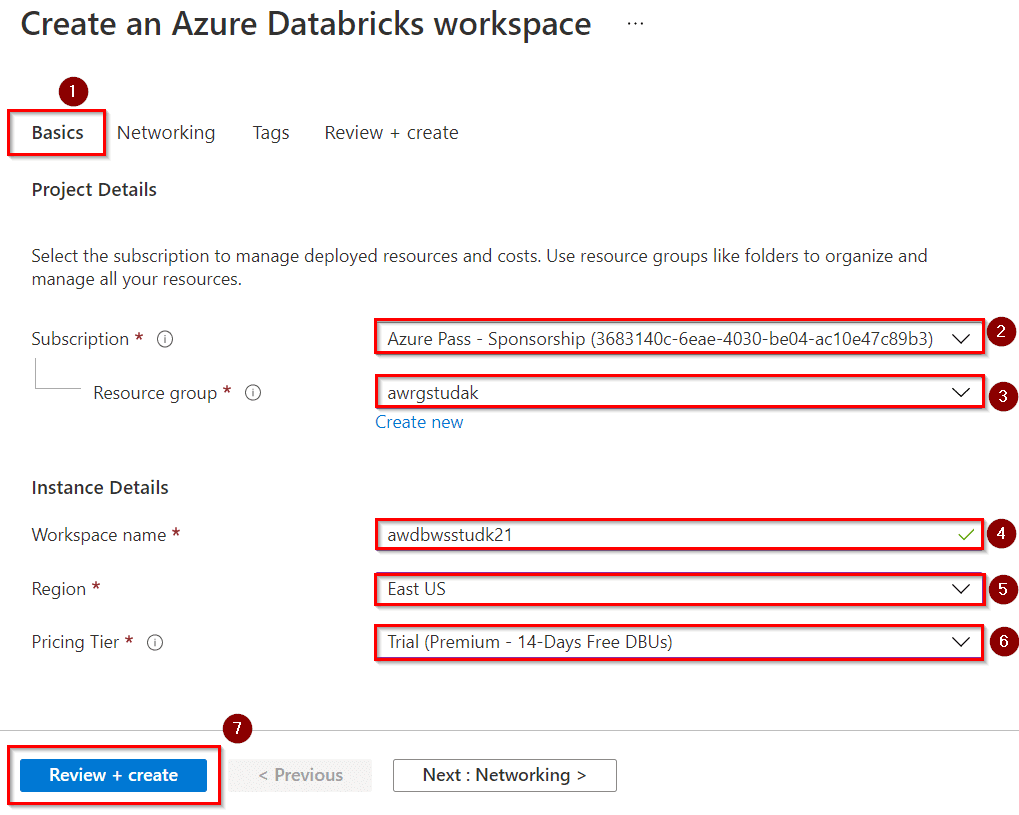
Task: Click the dropdown chevron on the Subscription field
Action: 963,337
